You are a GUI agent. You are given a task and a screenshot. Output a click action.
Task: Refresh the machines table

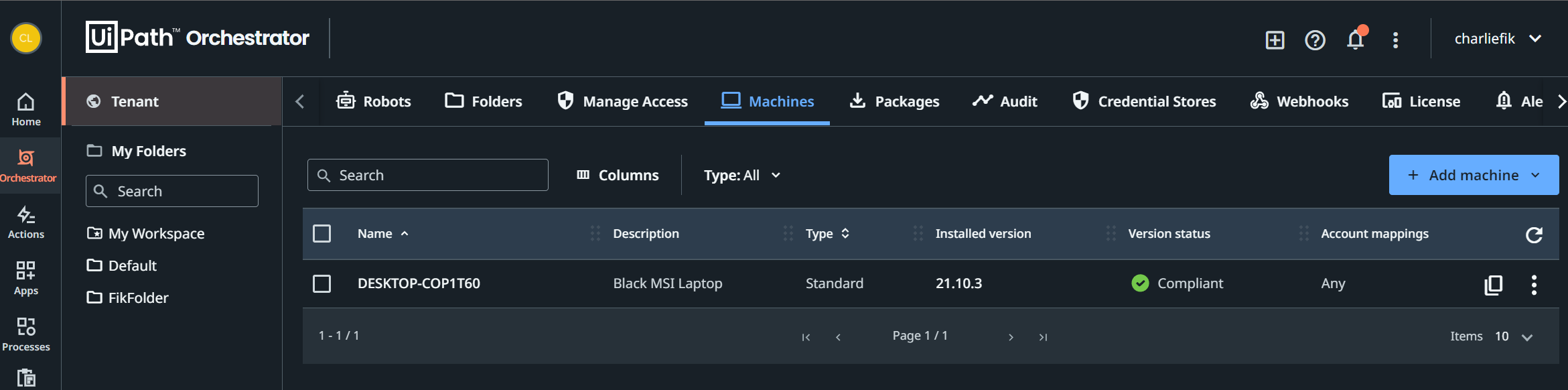(1534, 235)
